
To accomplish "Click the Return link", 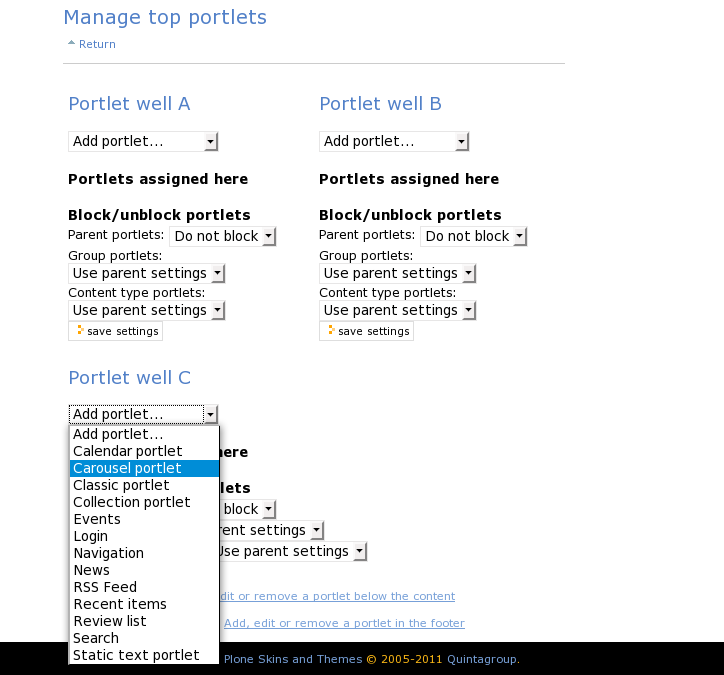I will pos(96,44).
